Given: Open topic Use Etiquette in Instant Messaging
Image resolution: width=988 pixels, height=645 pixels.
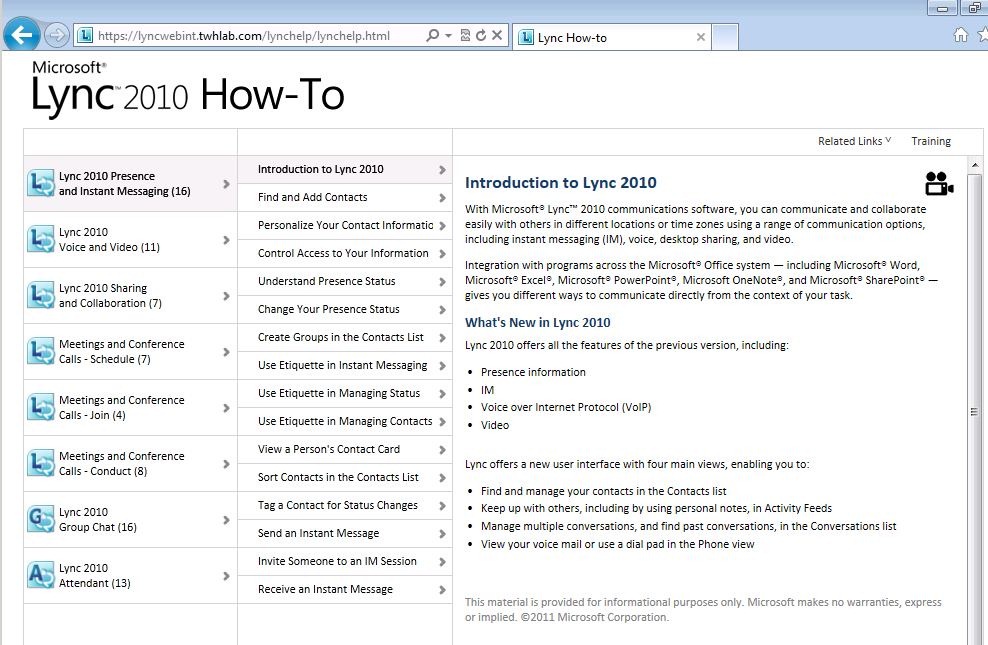Looking at the screenshot, I should pos(345,365).
